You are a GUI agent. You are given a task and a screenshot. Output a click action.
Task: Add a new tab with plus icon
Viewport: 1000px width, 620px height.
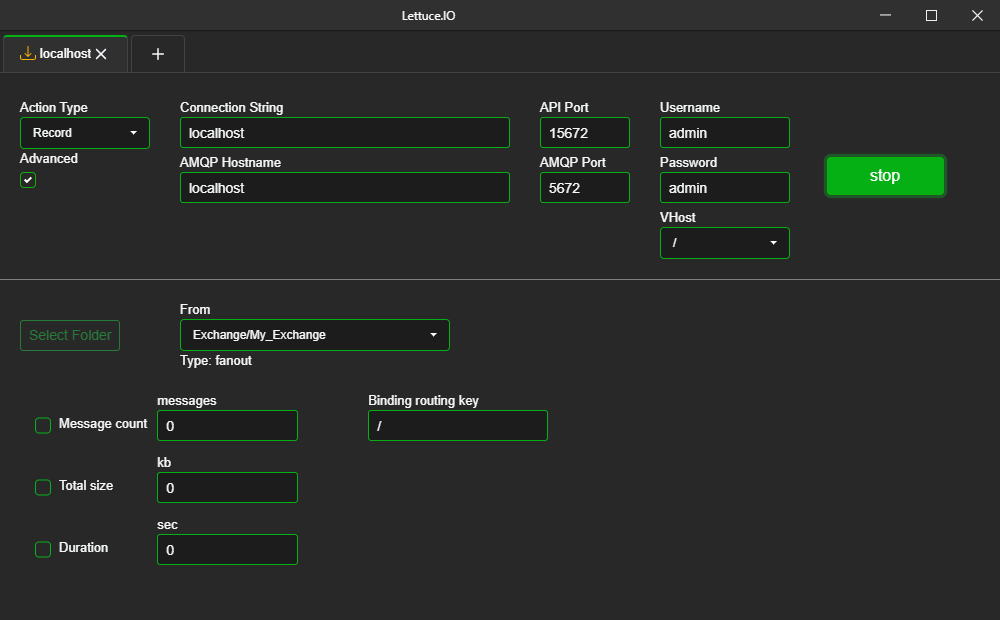pyautogui.click(x=158, y=54)
